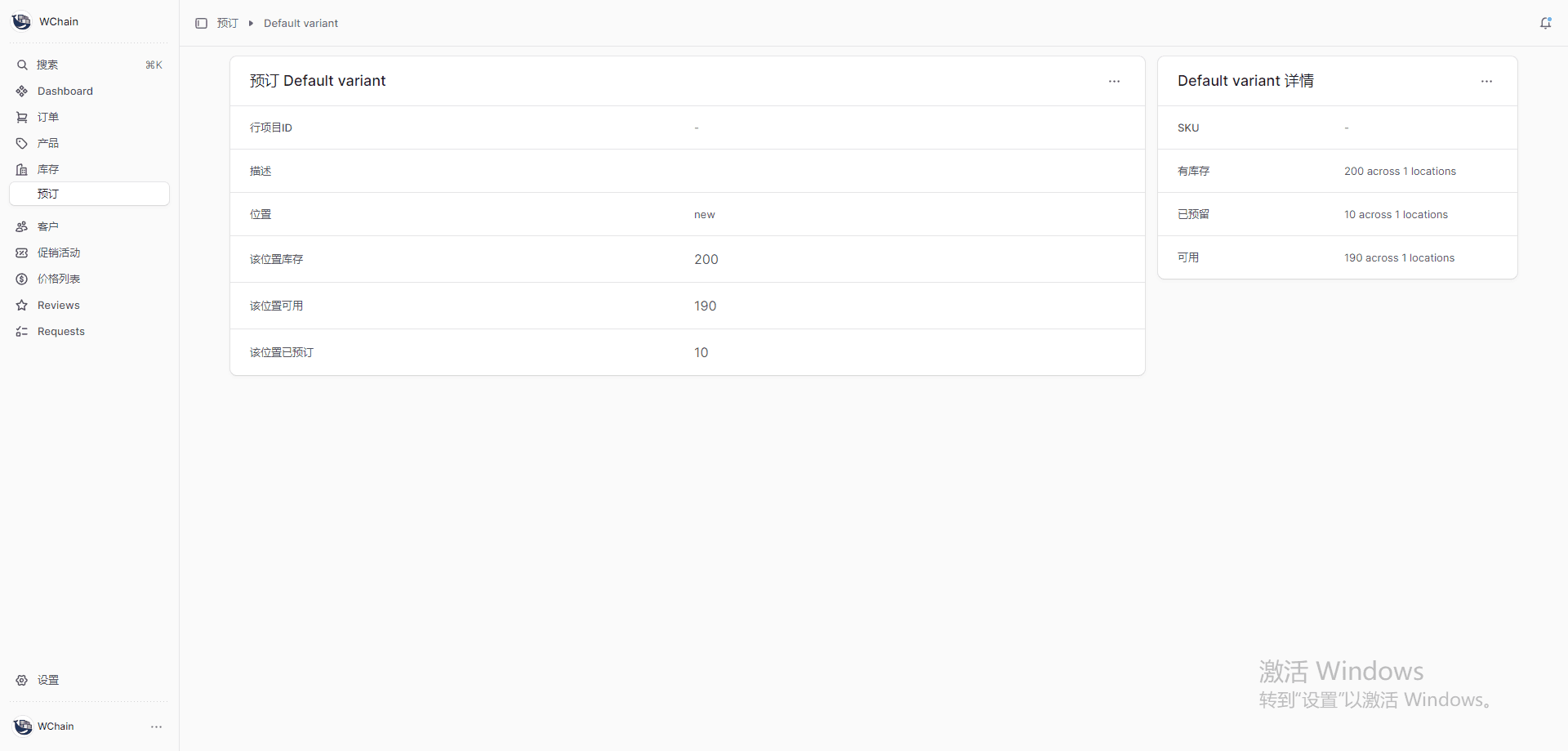Image resolution: width=1568 pixels, height=751 pixels.
Task: Click the notifications bell icon
Action: point(1545,23)
